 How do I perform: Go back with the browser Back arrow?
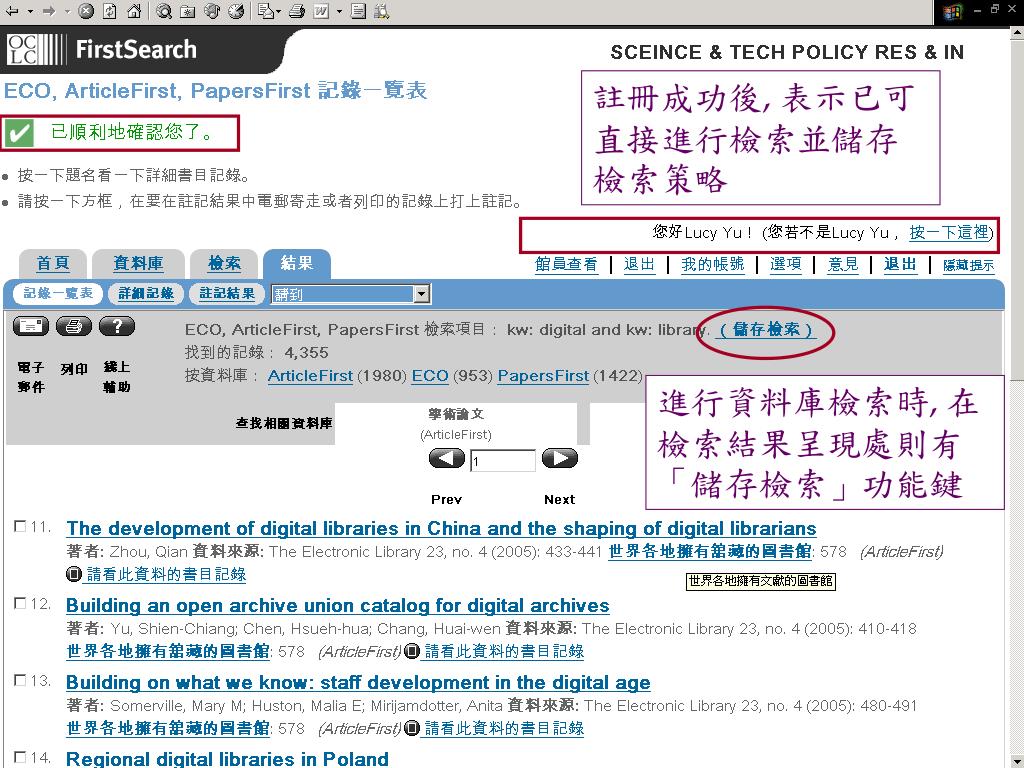(12, 11)
